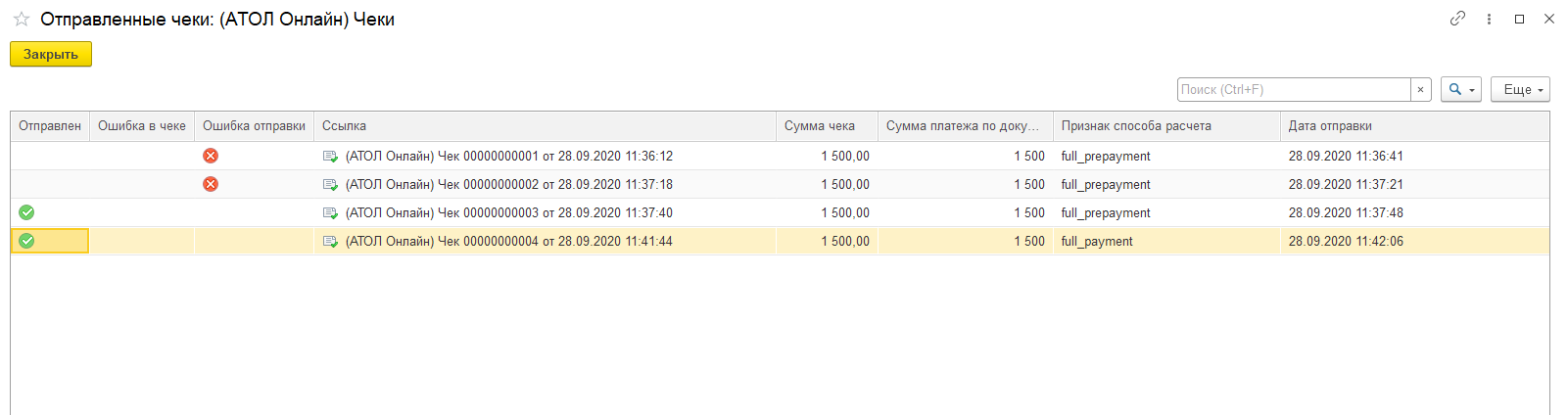Click the Закрыть button
The image size is (1568, 415).
(51, 54)
